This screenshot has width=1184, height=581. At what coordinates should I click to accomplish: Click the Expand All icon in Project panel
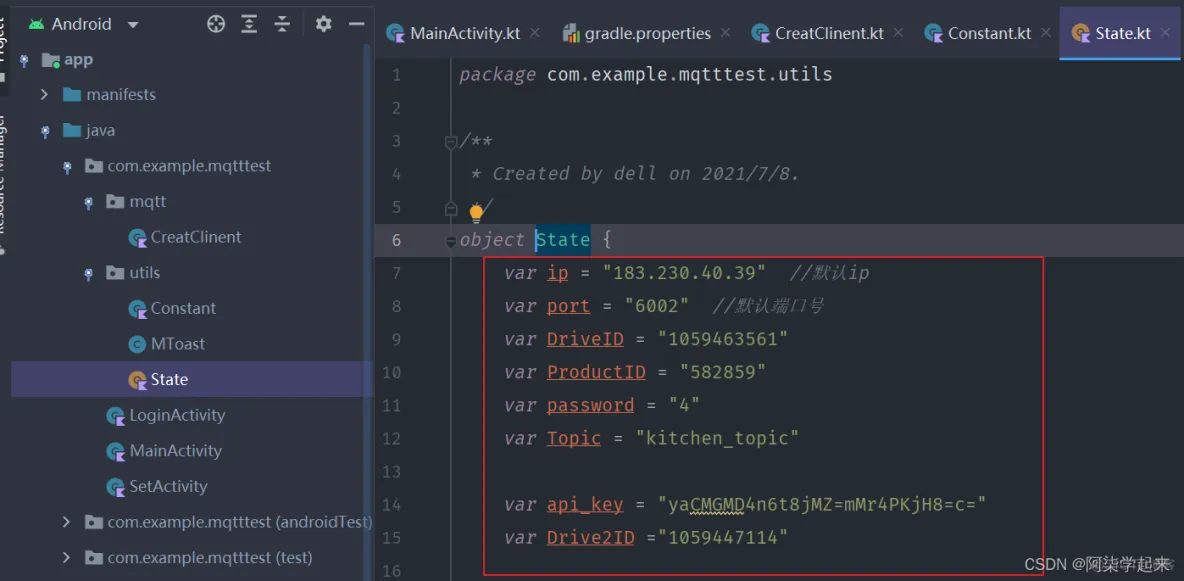pos(249,24)
